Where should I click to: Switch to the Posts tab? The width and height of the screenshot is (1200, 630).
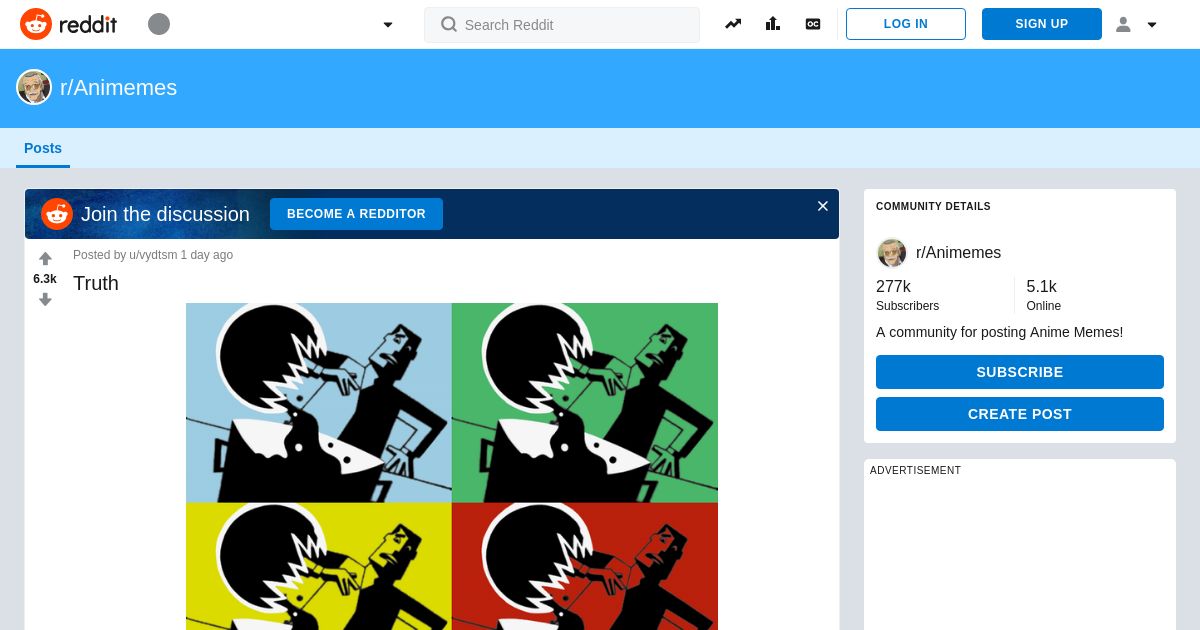pos(43,148)
